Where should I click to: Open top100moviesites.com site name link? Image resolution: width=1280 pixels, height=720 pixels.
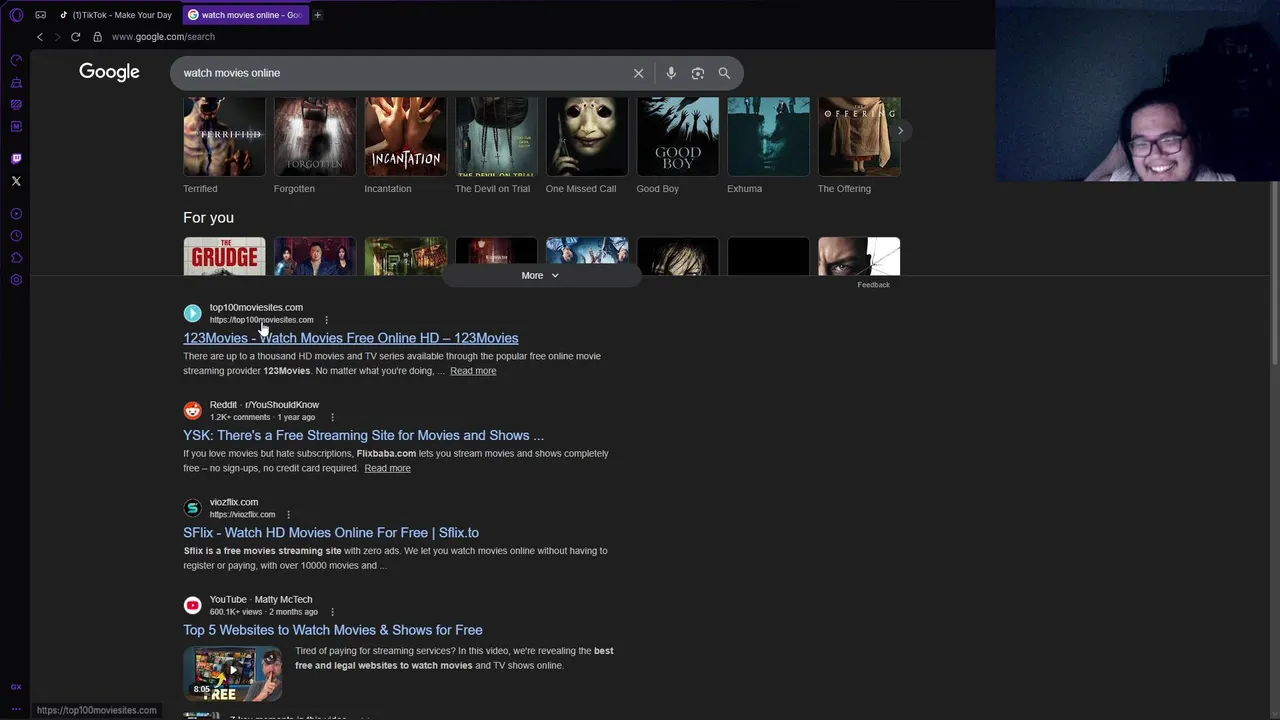pyautogui.click(x=256, y=307)
